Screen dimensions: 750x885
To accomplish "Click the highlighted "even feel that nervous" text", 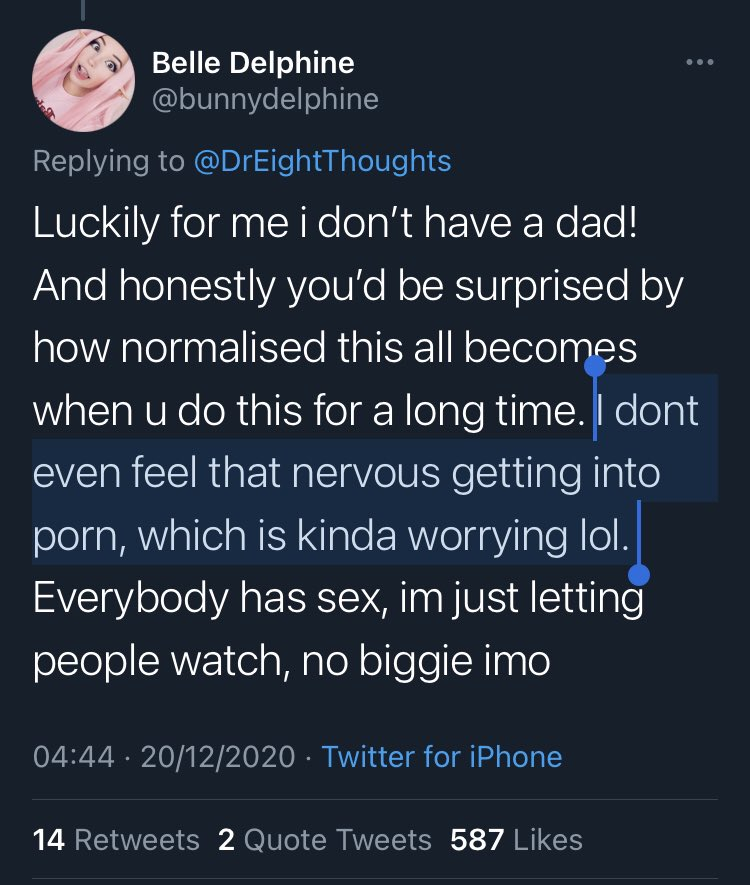I will [x=240, y=472].
